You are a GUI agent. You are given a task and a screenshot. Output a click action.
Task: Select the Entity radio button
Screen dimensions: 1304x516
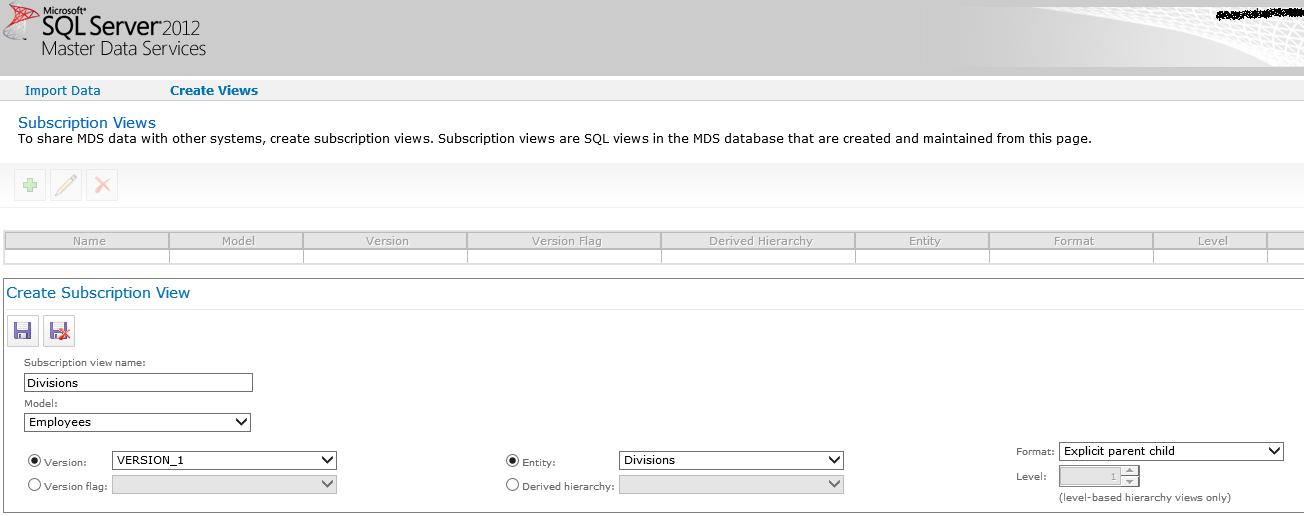pos(513,461)
